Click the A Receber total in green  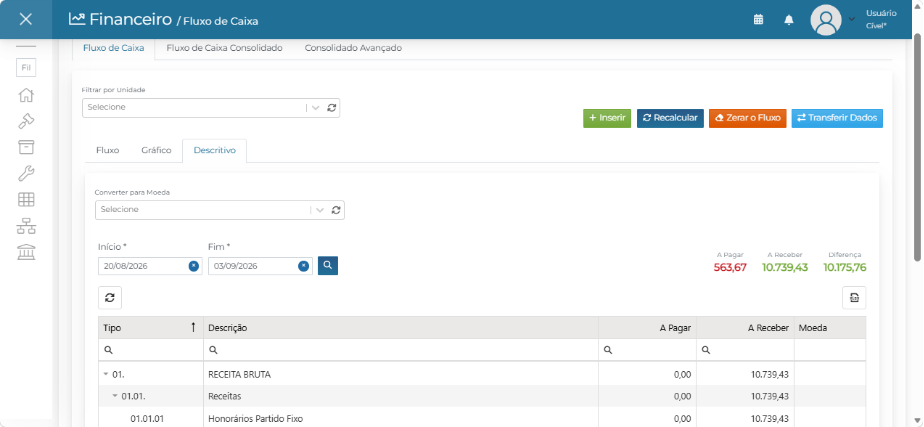[785, 267]
